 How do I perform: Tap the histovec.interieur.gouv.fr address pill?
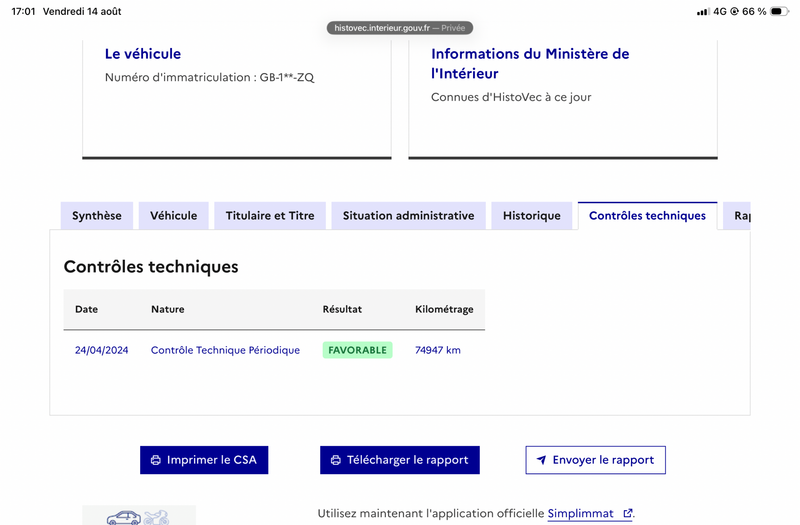coord(400,28)
